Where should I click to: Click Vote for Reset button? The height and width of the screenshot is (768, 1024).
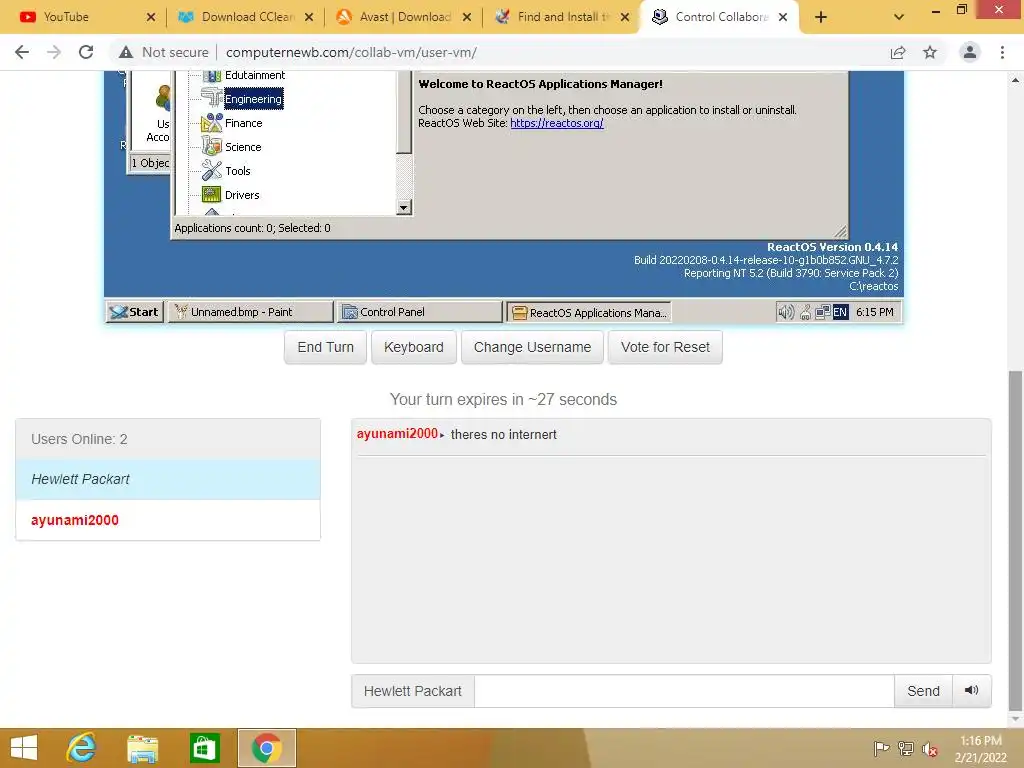(665, 347)
